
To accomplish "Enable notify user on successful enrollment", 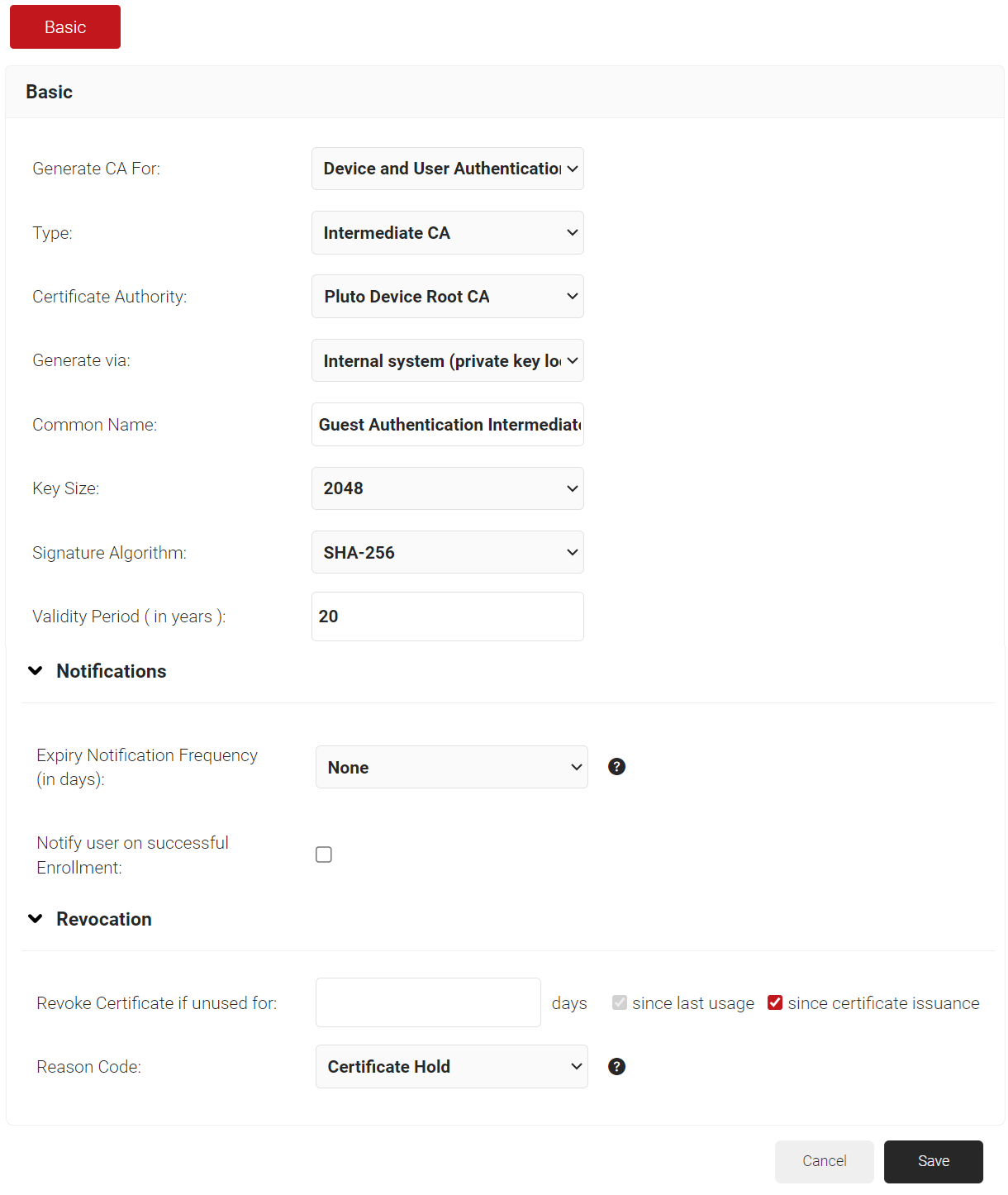I will click(x=324, y=855).
